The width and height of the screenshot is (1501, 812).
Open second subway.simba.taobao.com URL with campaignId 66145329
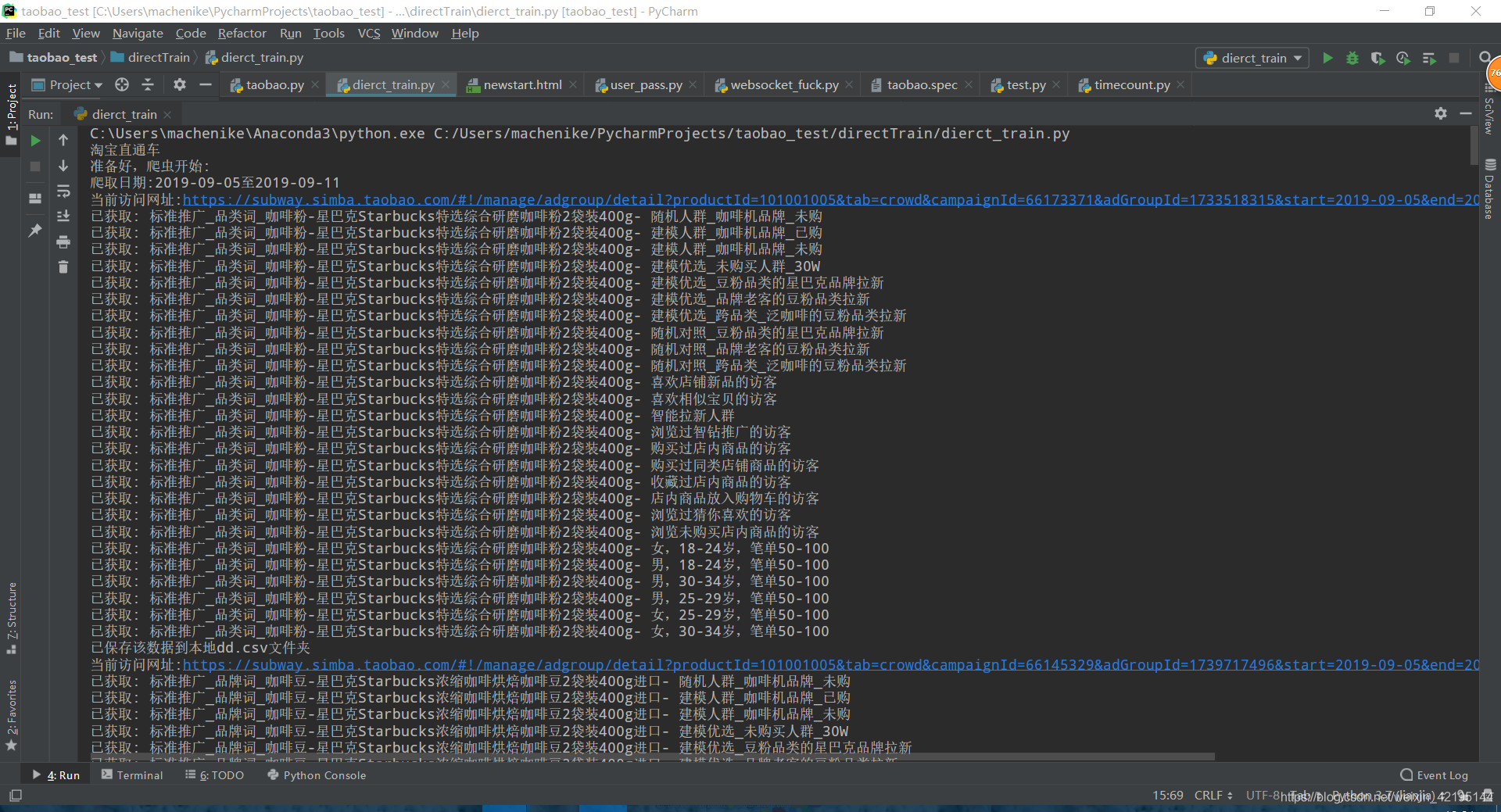pyautogui.click(x=830, y=664)
